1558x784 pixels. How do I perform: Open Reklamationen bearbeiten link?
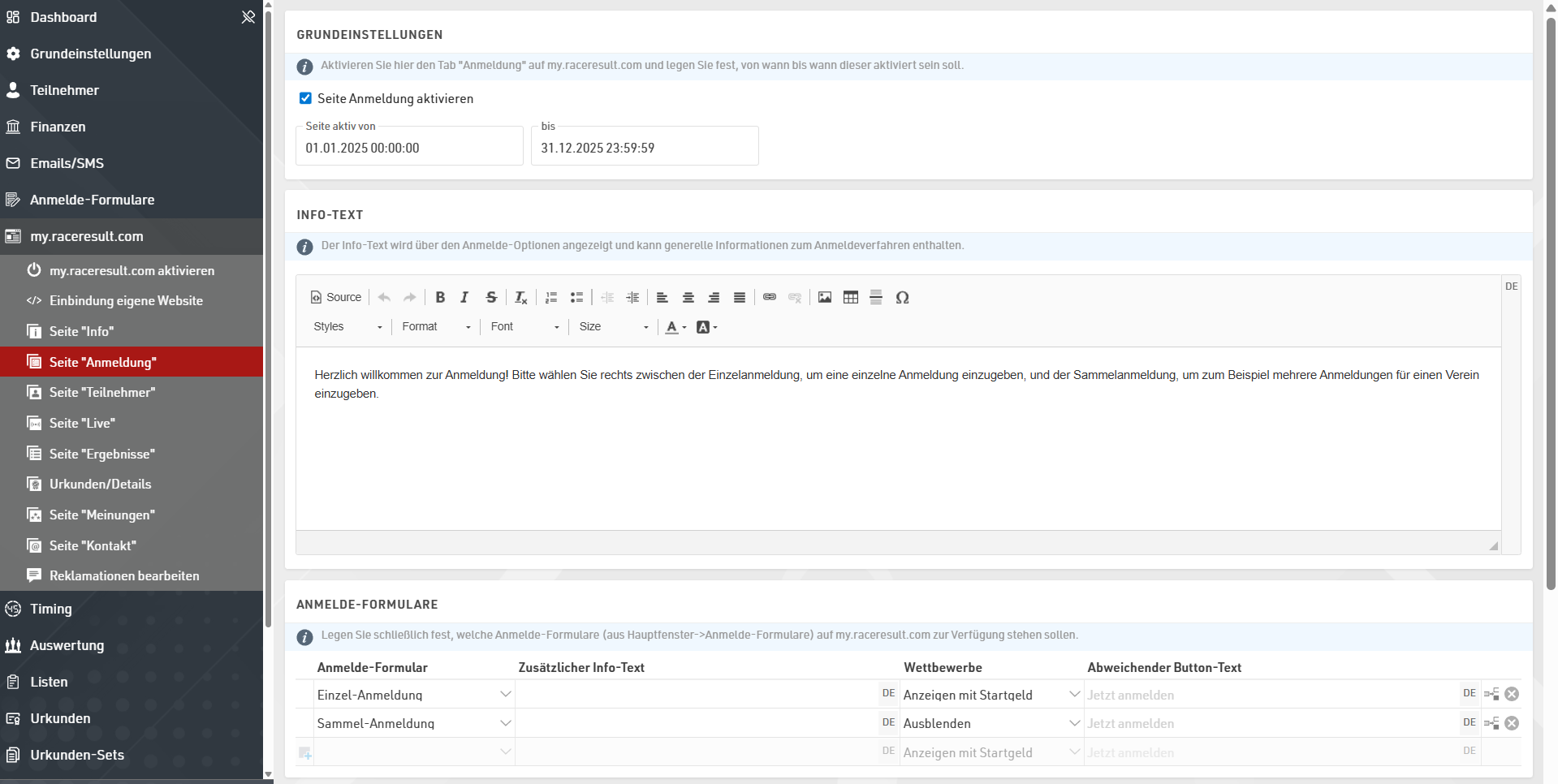coord(124,575)
